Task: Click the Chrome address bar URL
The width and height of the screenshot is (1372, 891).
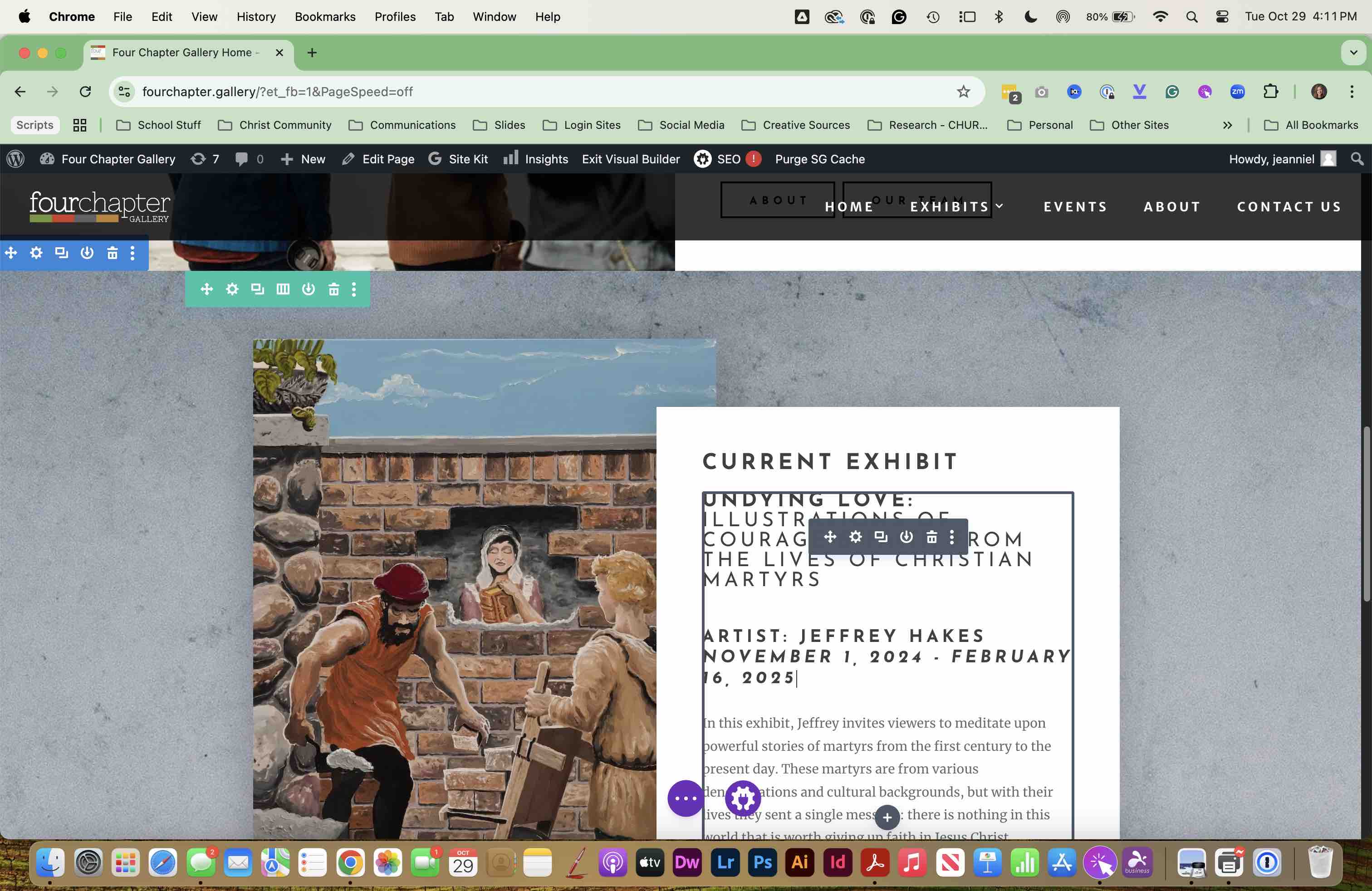Action: pyautogui.click(x=277, y=92)
